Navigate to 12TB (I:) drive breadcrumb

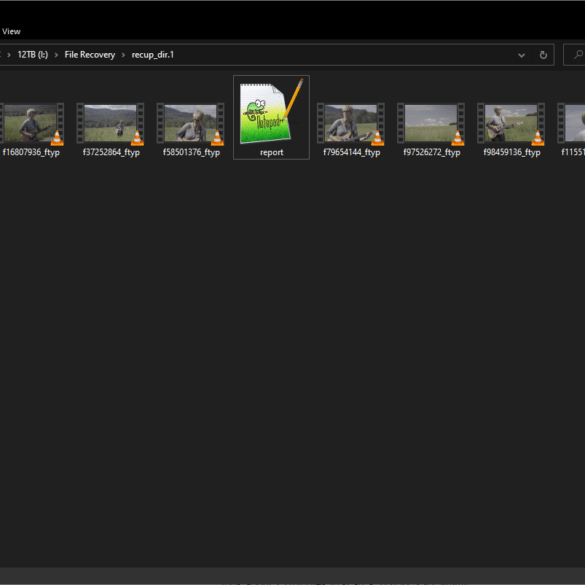pos(33,55)
